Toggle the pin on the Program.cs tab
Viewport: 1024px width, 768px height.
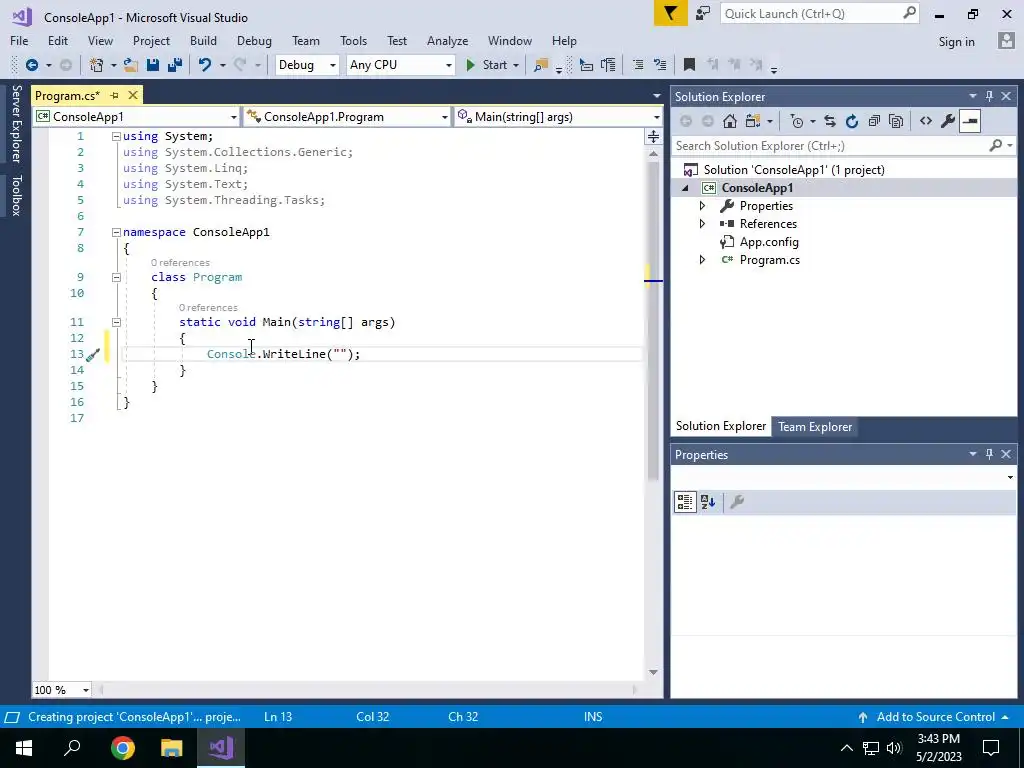pos(114,95)
